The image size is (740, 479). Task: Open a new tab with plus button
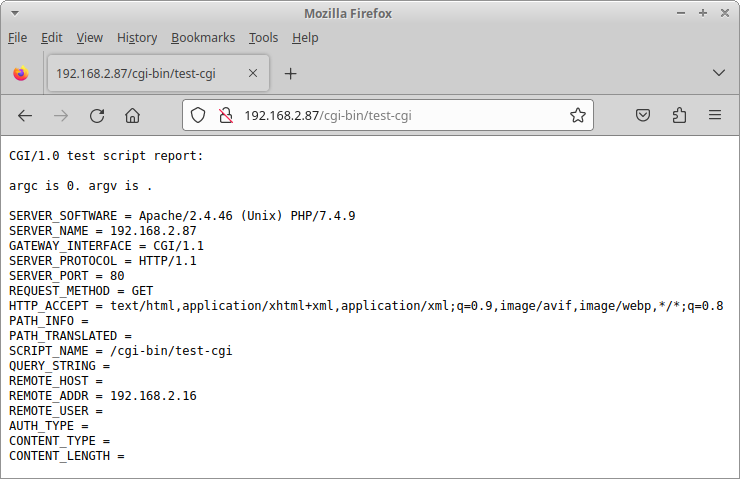[x=291, y=73]
